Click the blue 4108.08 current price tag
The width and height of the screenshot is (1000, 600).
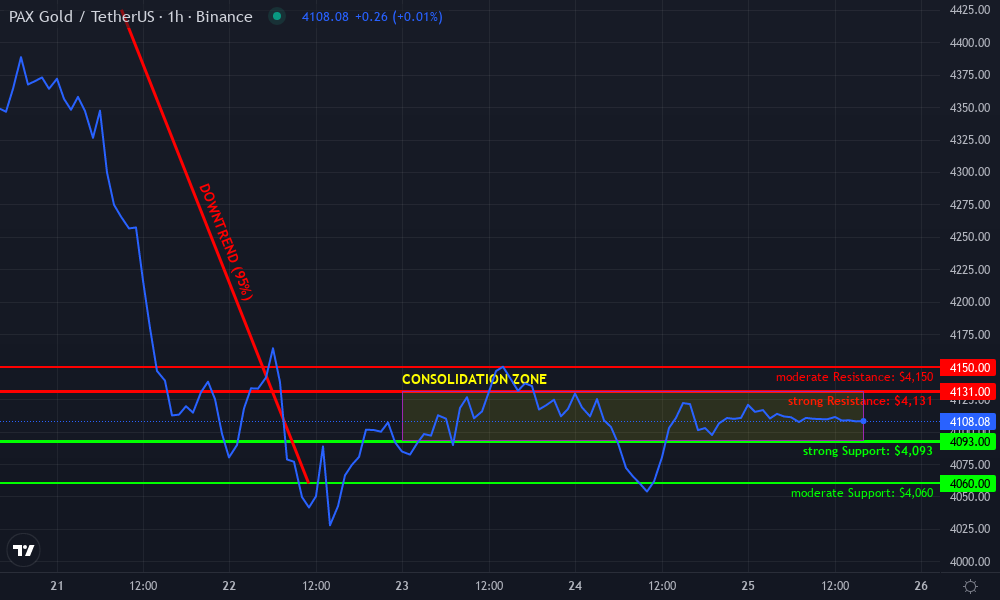click(969, 421)
